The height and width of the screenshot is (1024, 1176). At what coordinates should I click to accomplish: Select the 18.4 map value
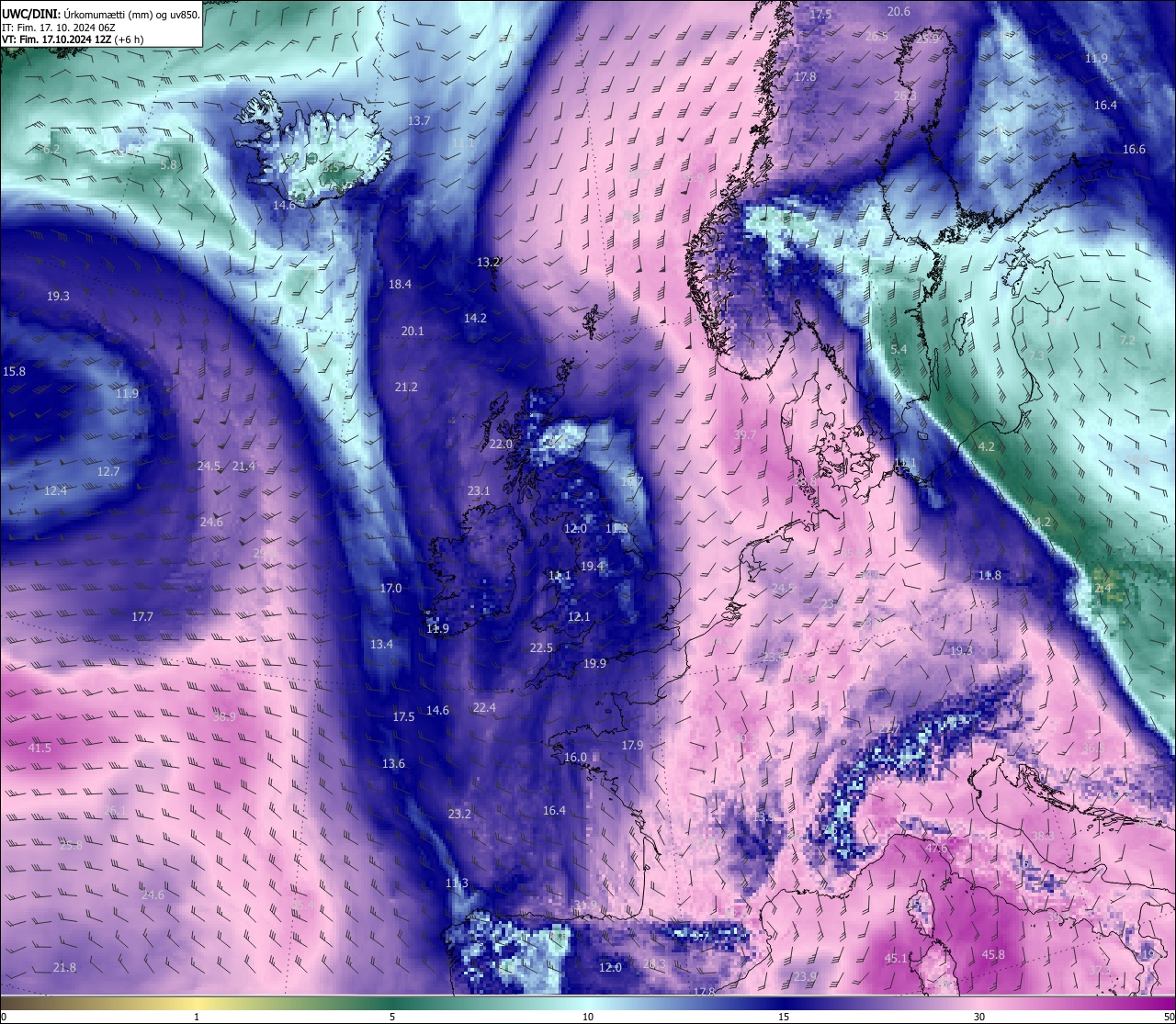click(400, 285)
